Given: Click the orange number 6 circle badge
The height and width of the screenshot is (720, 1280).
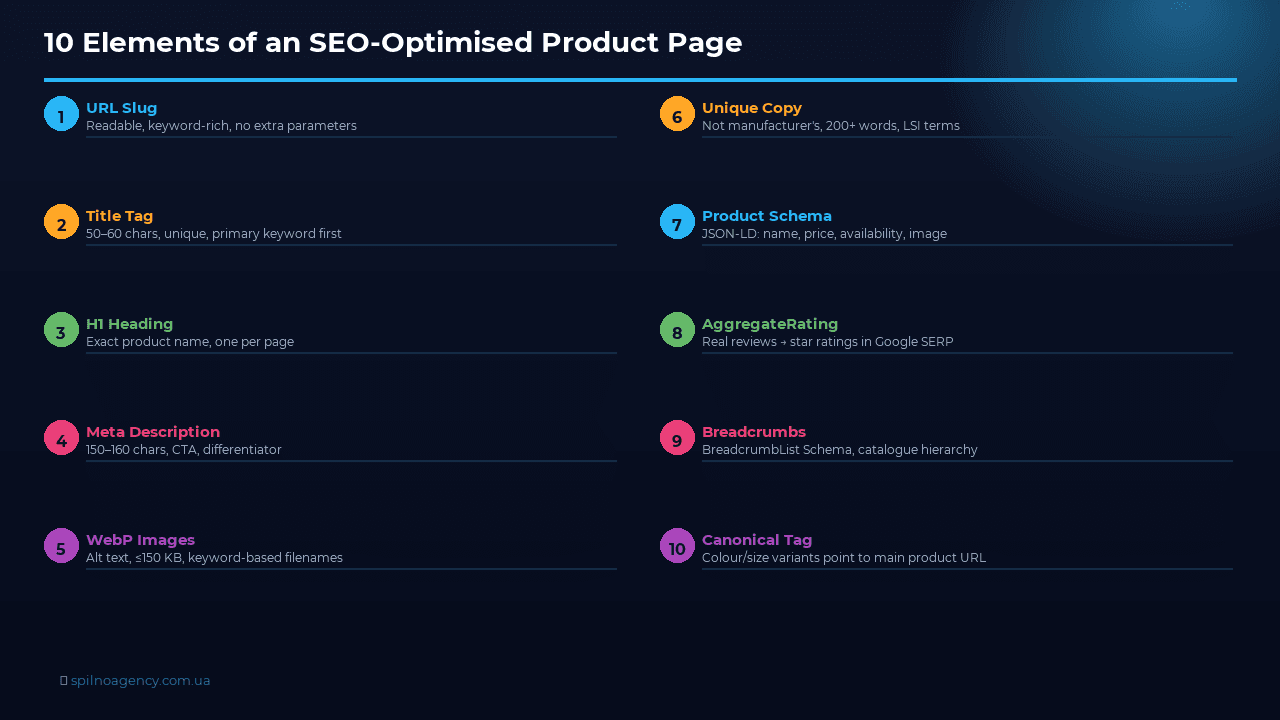Looking at the screenshot, I should click(x=677, y=114).
